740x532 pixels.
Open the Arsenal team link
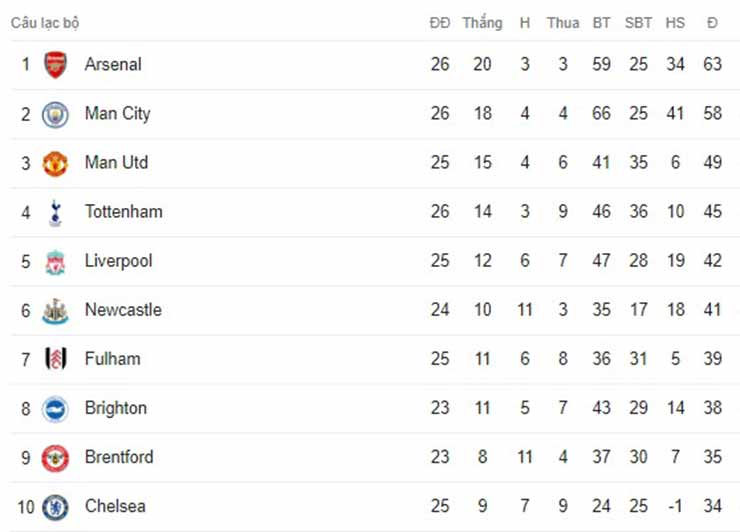coord(113,64)
